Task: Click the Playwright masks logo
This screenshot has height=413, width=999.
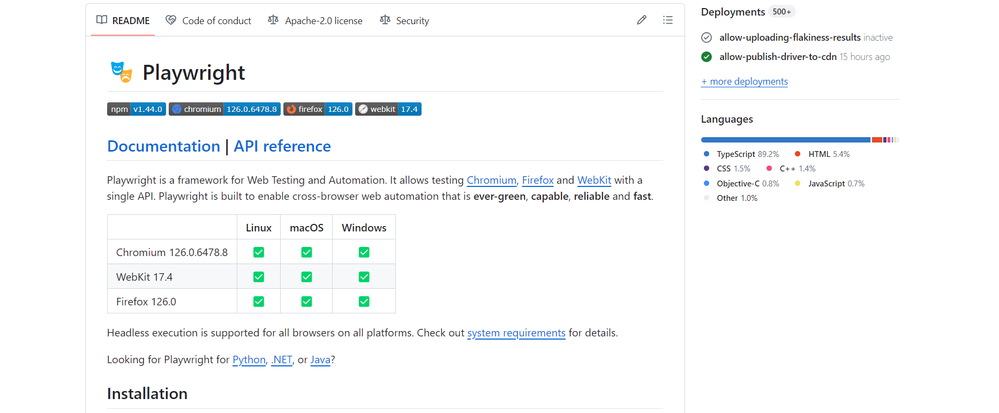Action: [121, 72]
